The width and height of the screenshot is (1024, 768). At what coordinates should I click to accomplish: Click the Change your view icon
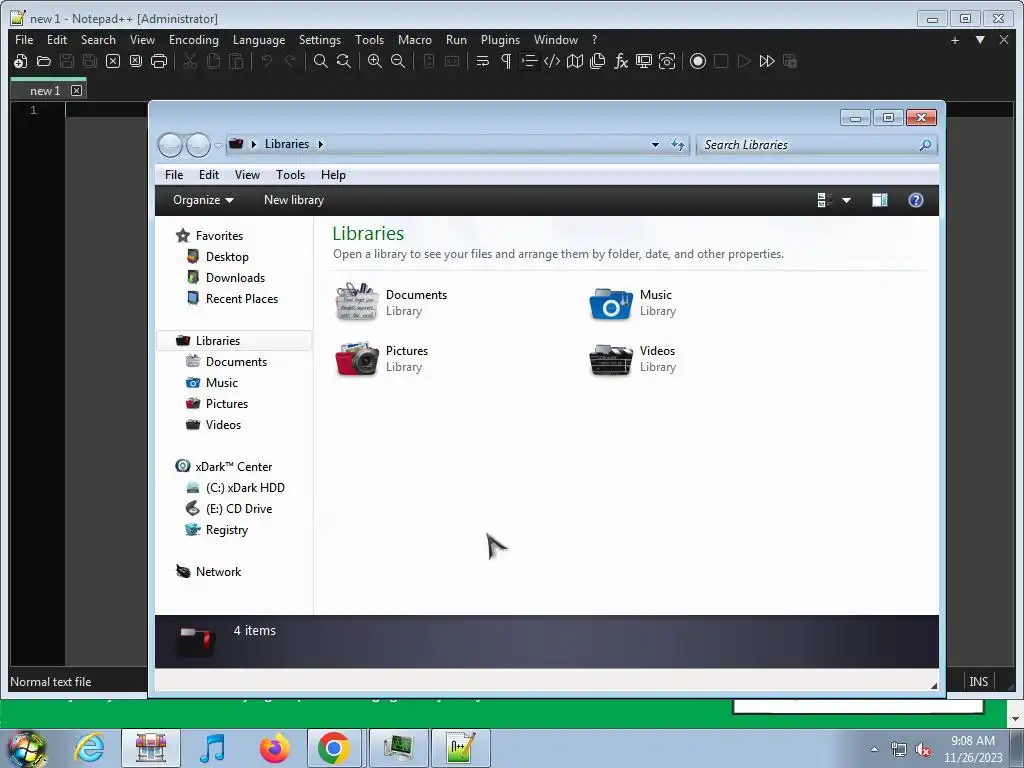pos(824,200)
